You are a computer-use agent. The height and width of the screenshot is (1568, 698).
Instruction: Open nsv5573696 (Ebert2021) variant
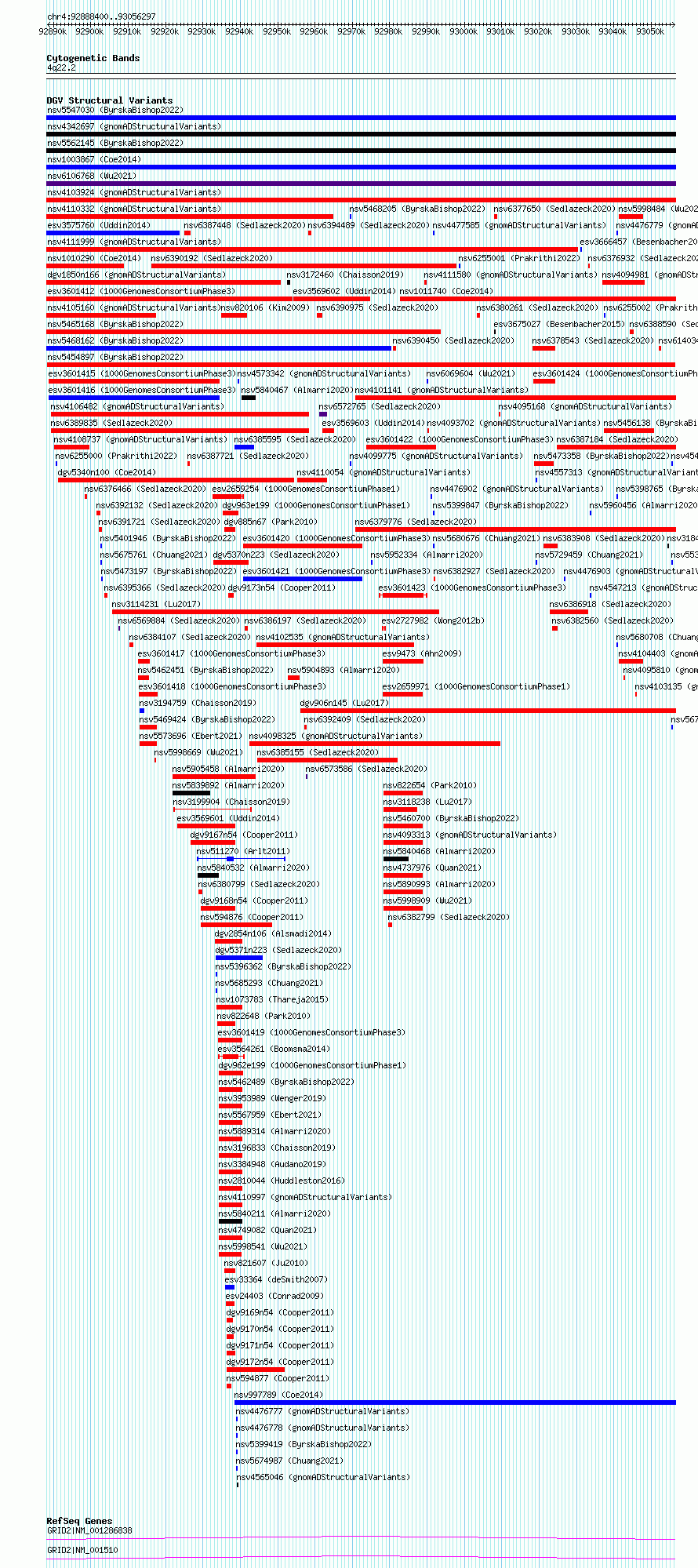pos(191,736)
